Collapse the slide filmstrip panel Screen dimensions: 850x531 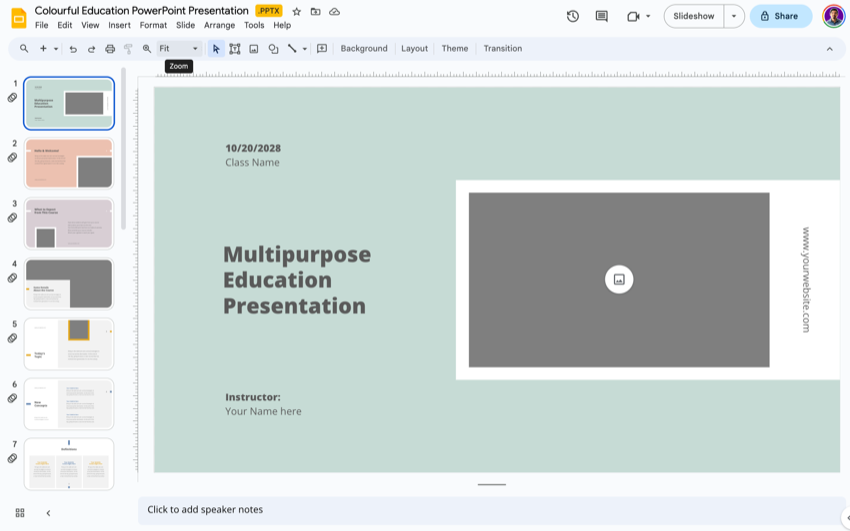[x=48, y=513]
